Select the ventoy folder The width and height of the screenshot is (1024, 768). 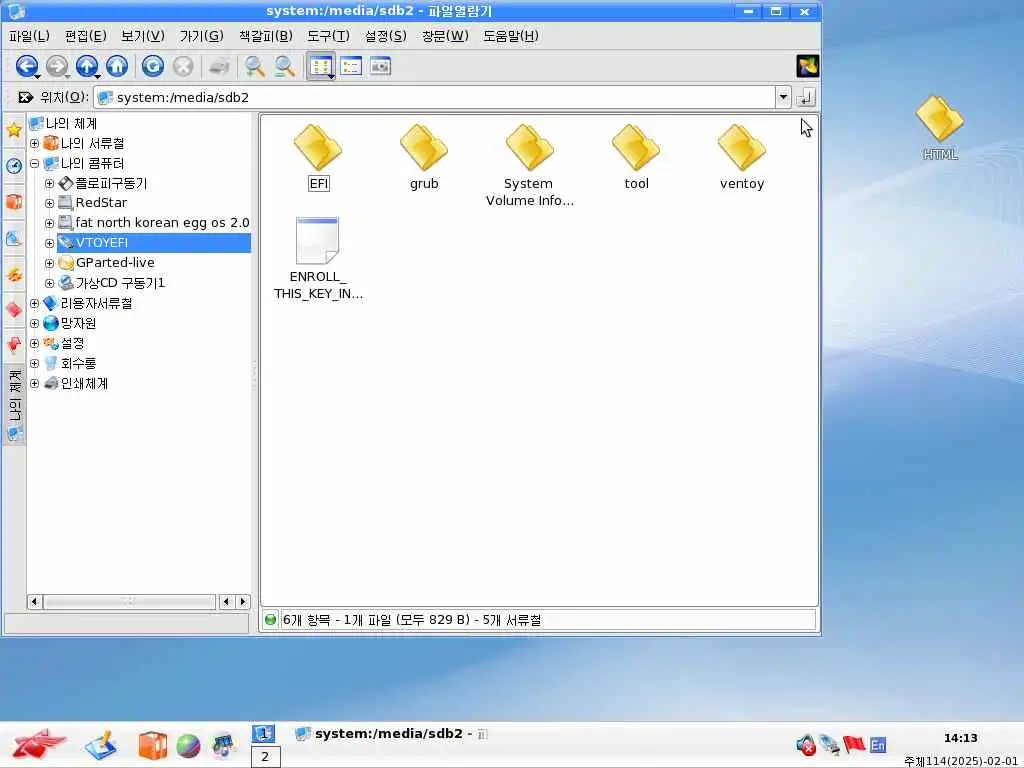(742, 157)
